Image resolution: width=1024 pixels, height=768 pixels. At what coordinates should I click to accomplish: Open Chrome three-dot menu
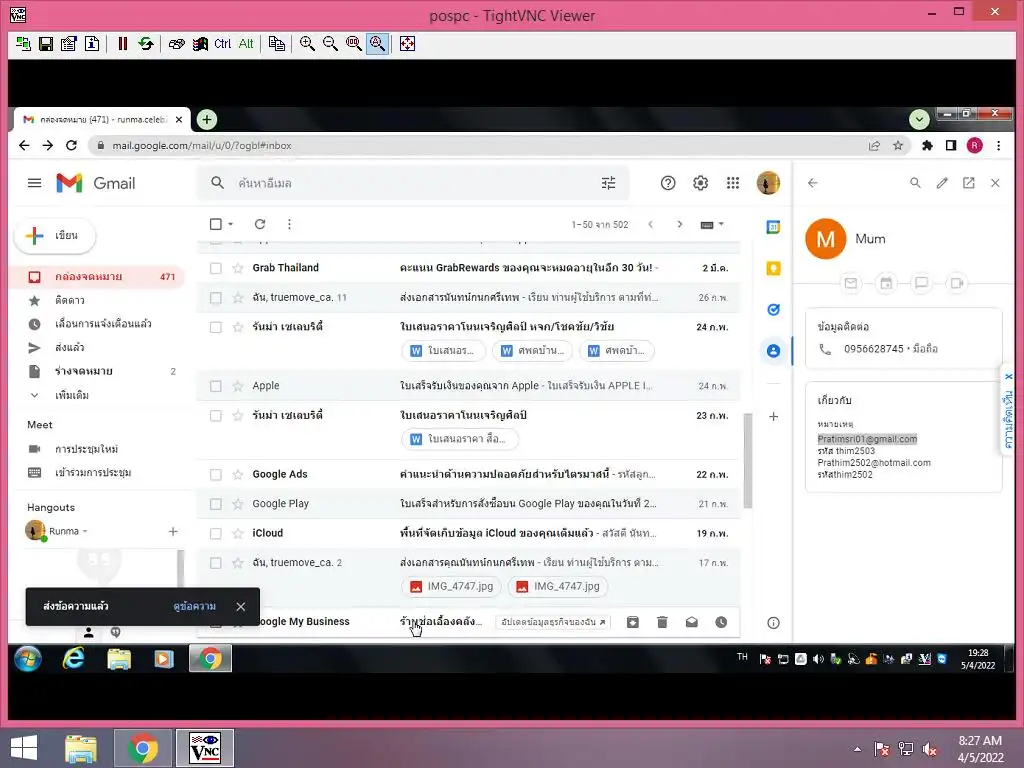coord(998,146)
